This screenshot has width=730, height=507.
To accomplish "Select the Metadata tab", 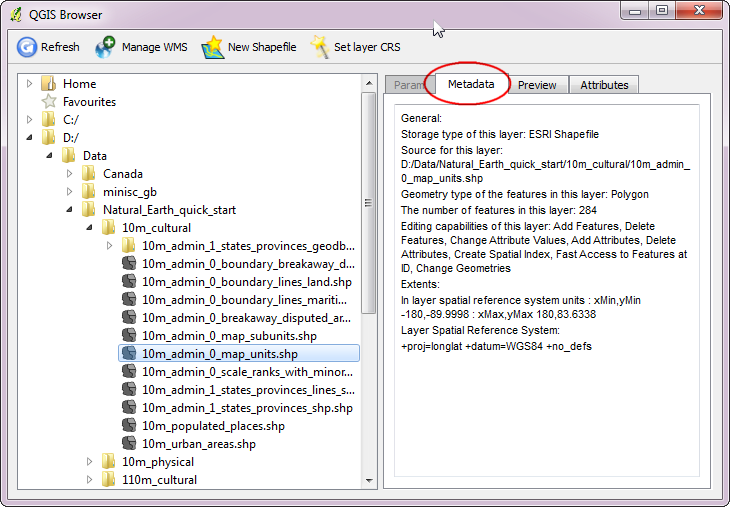I will click(471, 84).
